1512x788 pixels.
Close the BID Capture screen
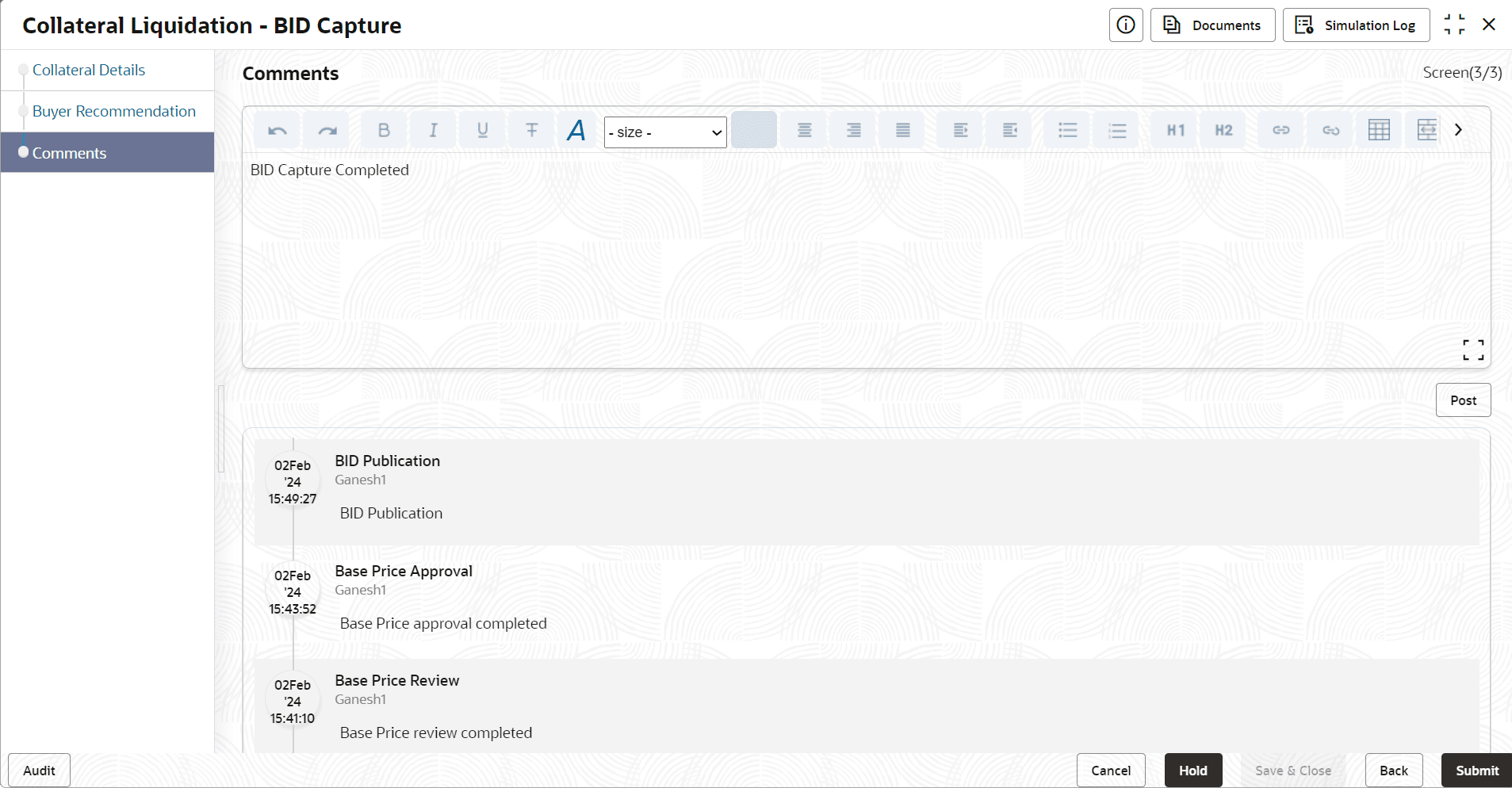[x=1489, y=25]
